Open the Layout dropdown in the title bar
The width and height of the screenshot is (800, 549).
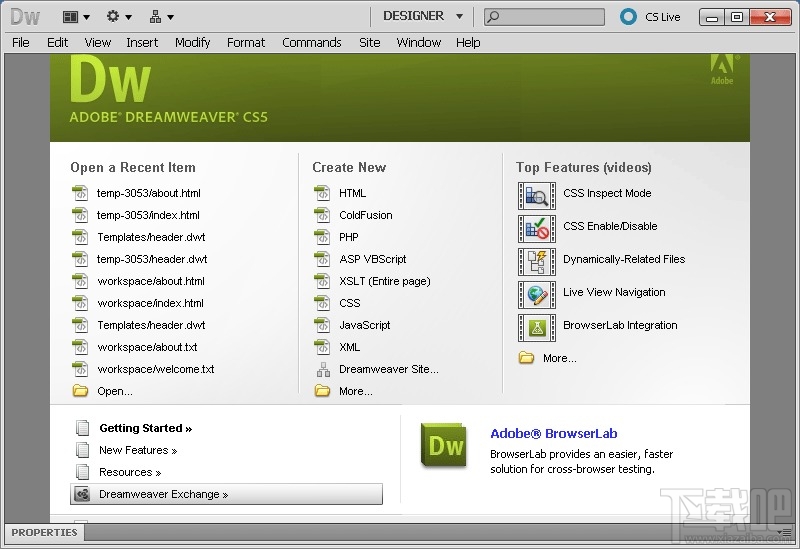pos(76,17)
